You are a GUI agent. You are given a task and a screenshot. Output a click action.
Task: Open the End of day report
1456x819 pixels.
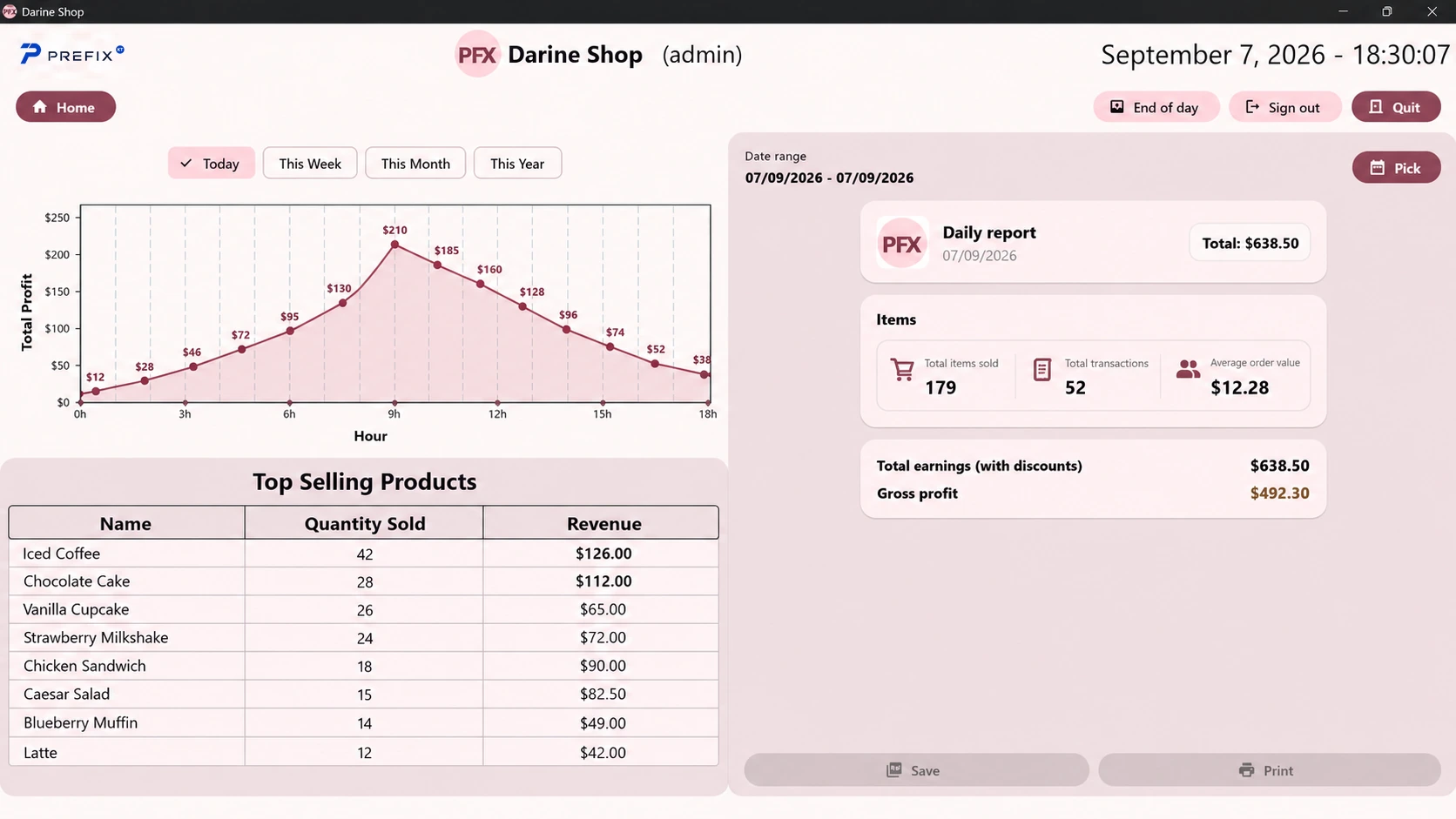click(1156, 107)
